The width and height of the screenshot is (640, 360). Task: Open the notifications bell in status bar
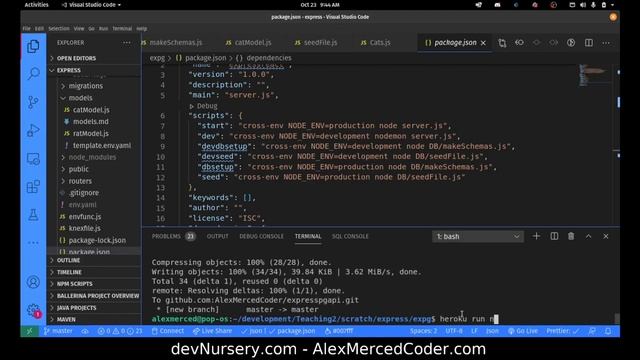pos(608,331)
